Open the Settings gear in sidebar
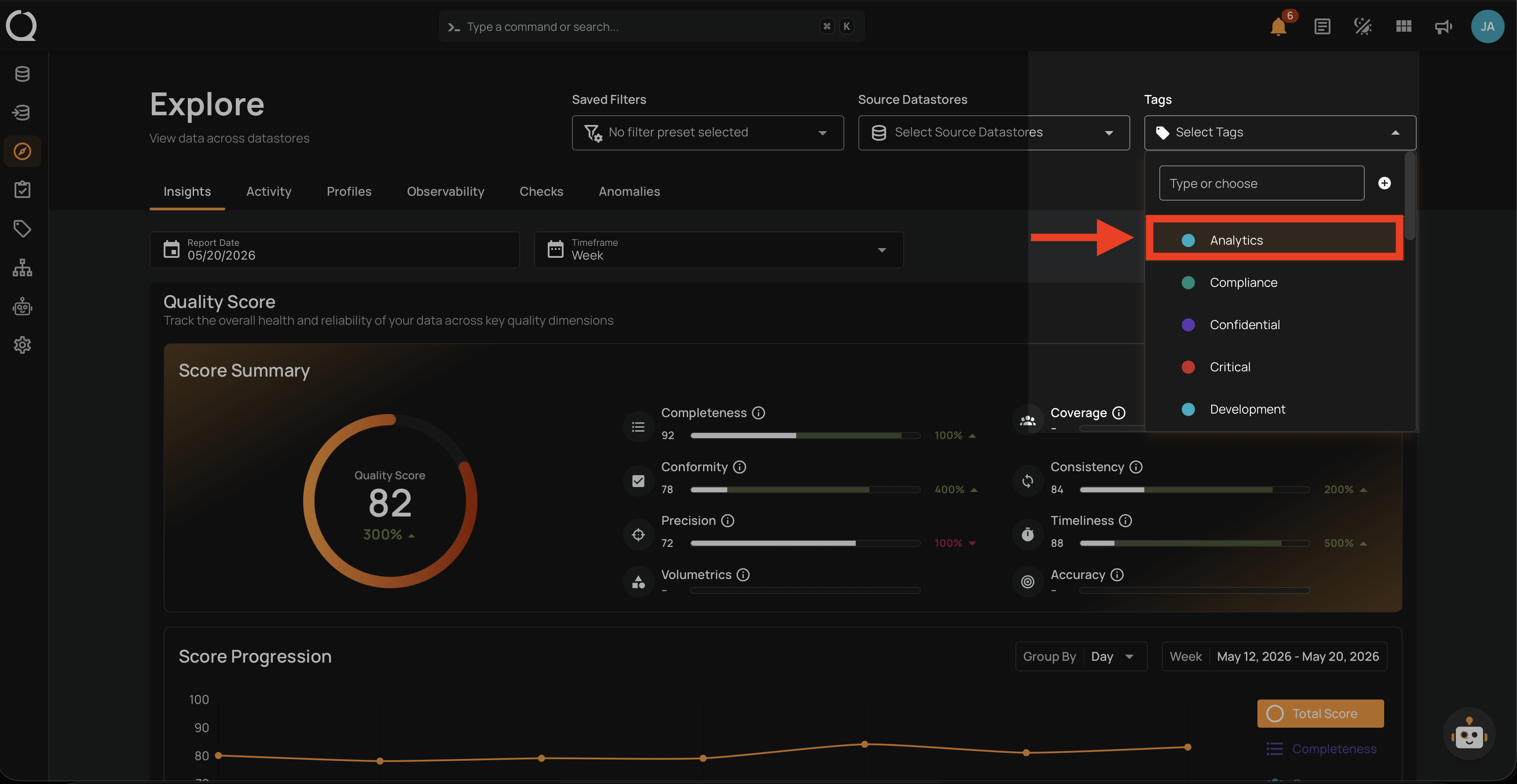The image size is (1517, 784). [22, 344]
